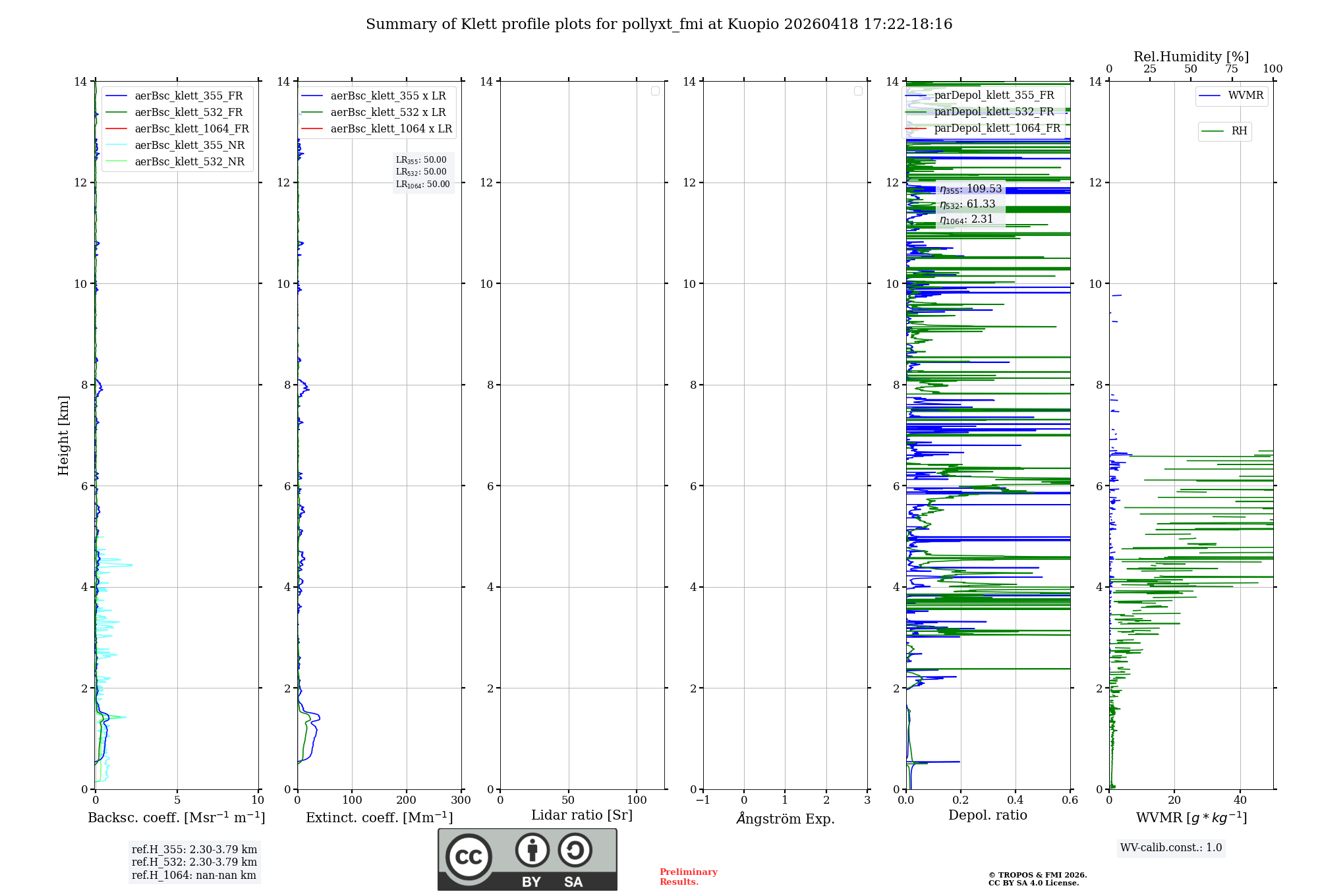Click the Rel.Humidity axis label
Viewport: 1318px width, 896px height.
(x=1191, y=57)
